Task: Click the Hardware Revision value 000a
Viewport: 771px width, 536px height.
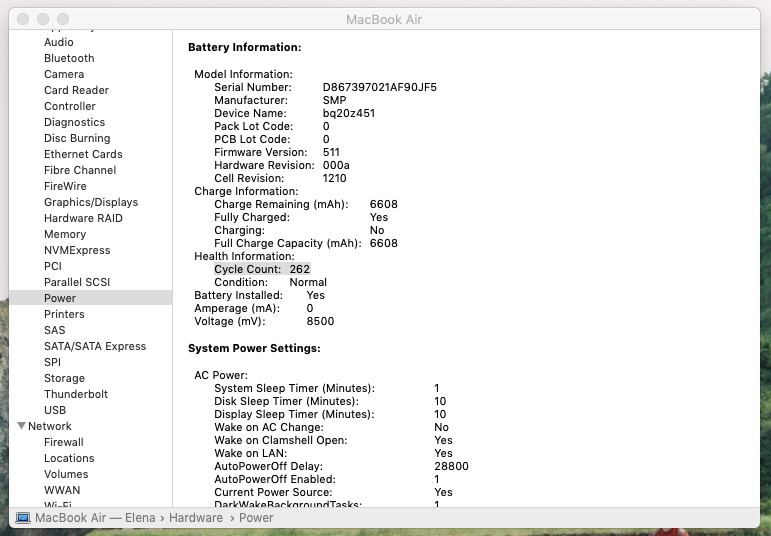Action: click(336, 165)
